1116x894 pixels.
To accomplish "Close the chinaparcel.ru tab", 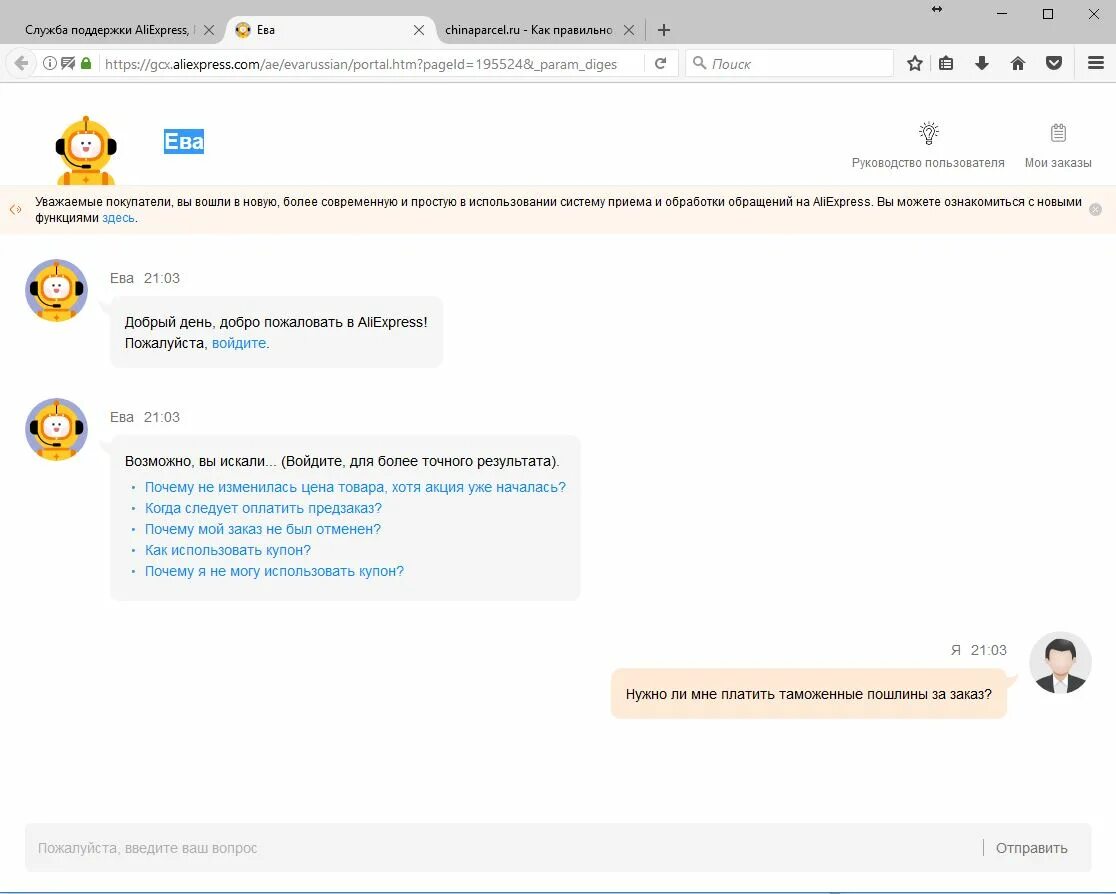I will click(x=629, y=30).
